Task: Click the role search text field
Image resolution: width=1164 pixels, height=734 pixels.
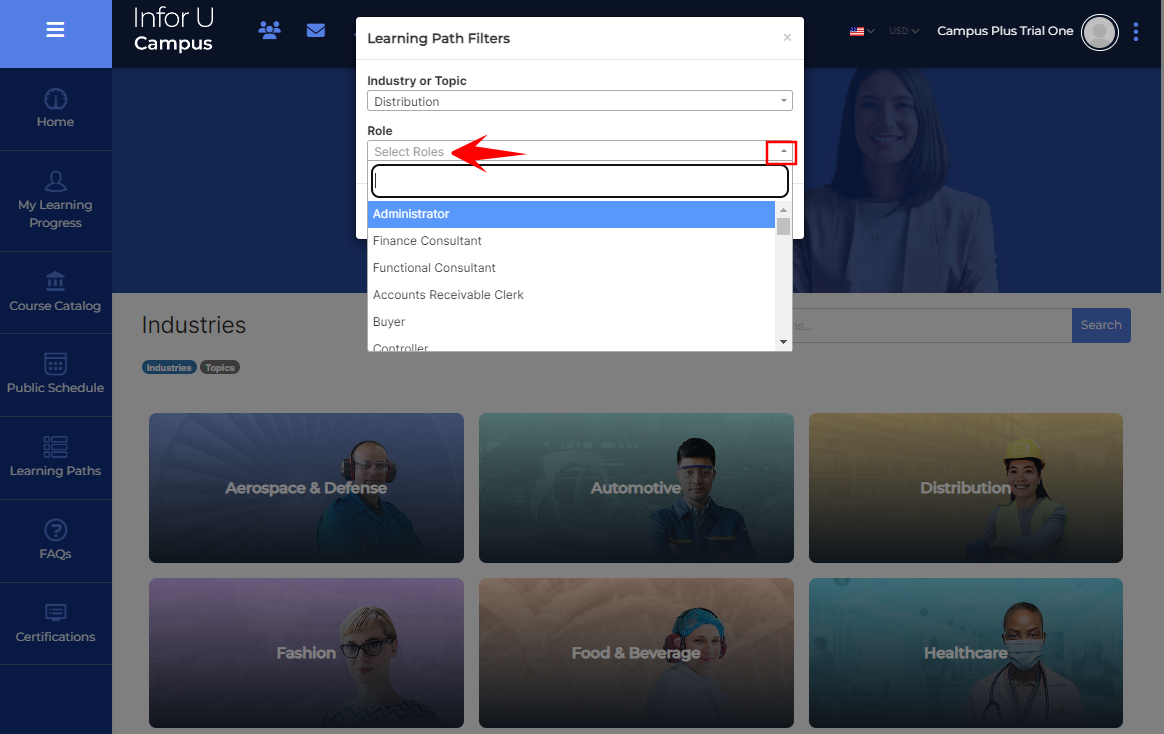Action: click(580, 181)
